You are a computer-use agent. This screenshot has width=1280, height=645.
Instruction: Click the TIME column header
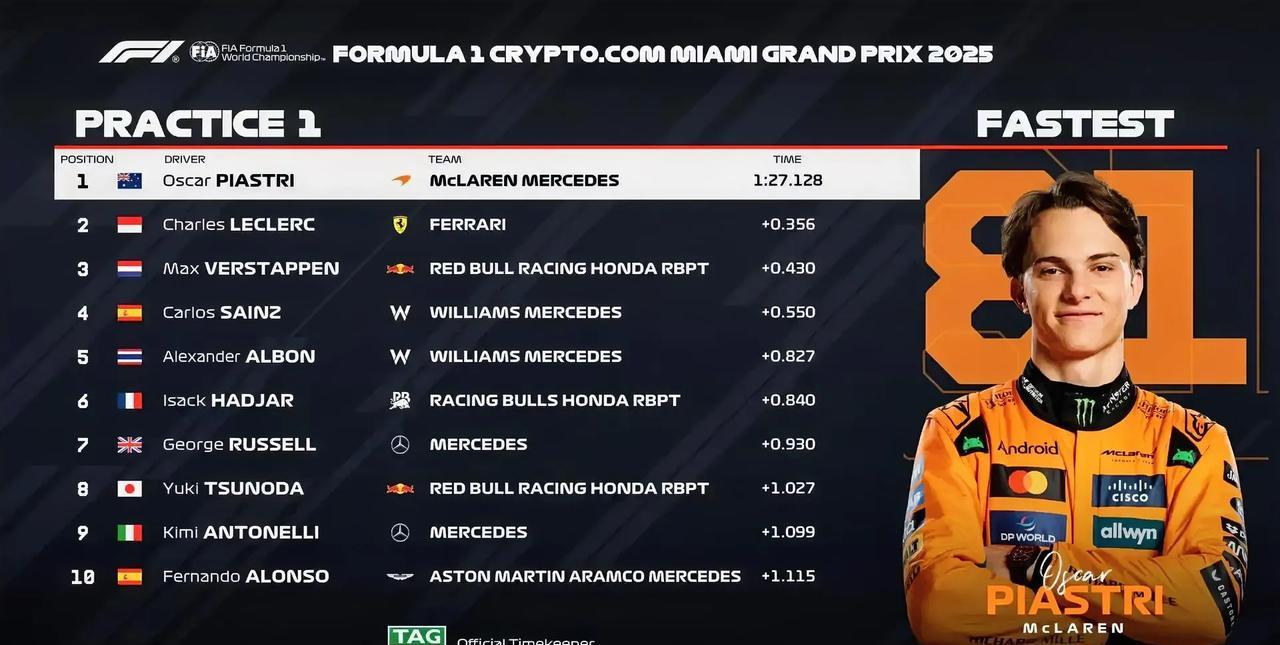click(787, 159)
